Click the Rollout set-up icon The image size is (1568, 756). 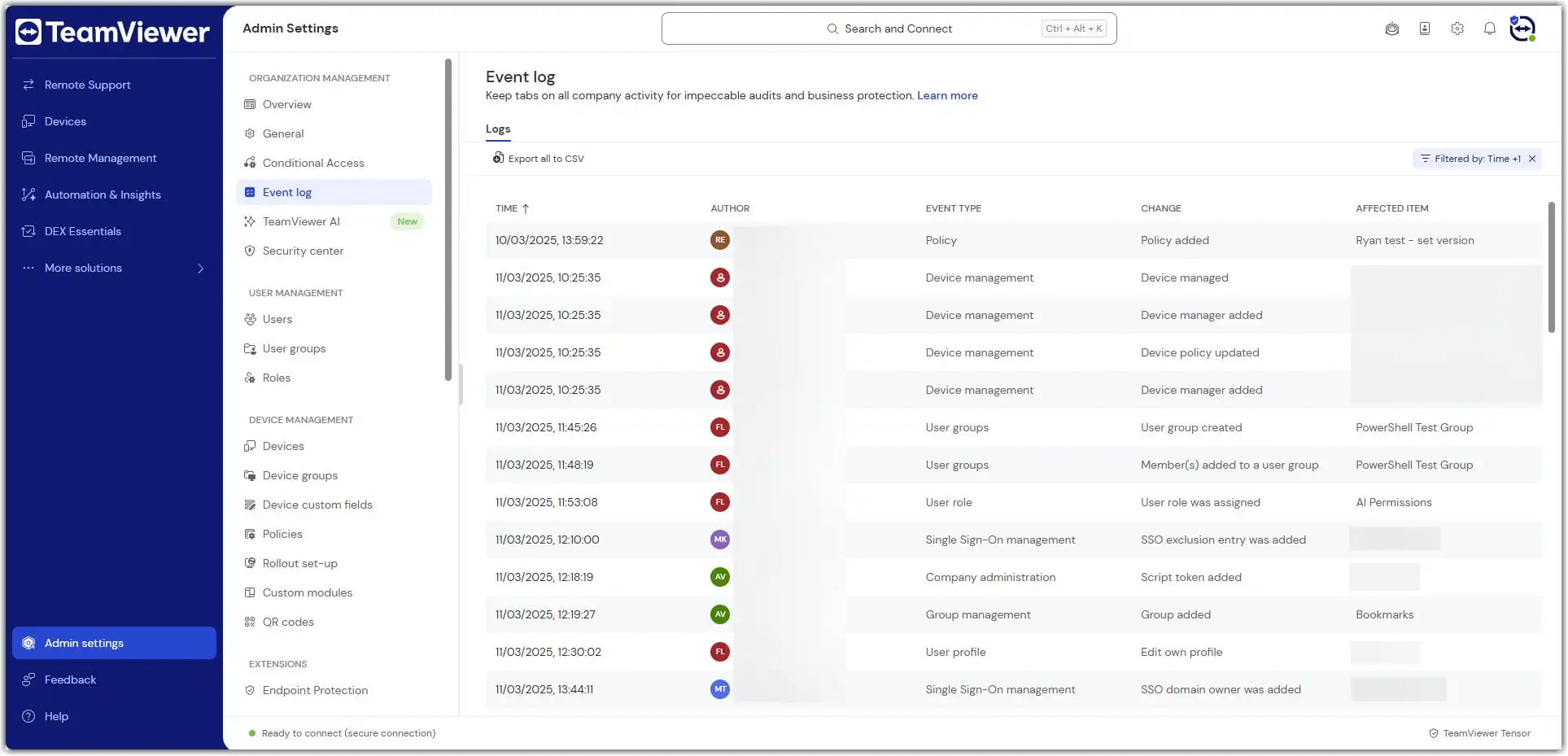(250, 563)
